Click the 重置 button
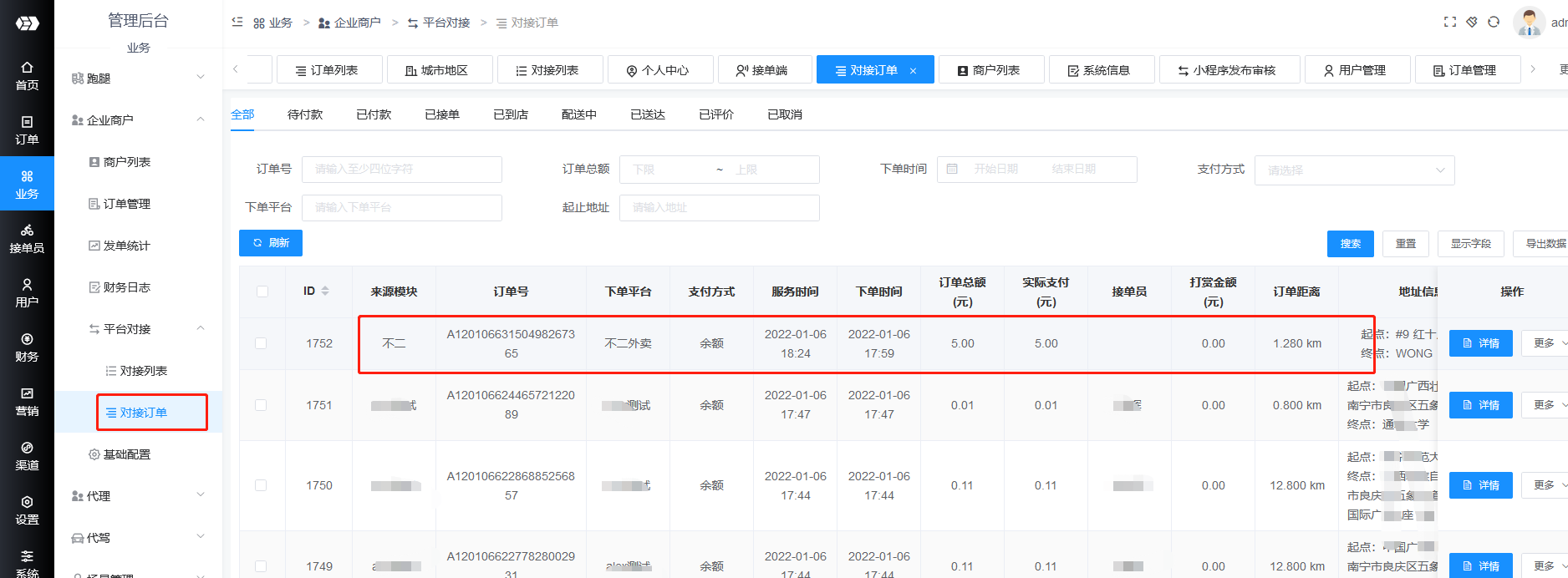This screenshot has height=578, width=1568. pyautogui.click(x=1406, y=244)
